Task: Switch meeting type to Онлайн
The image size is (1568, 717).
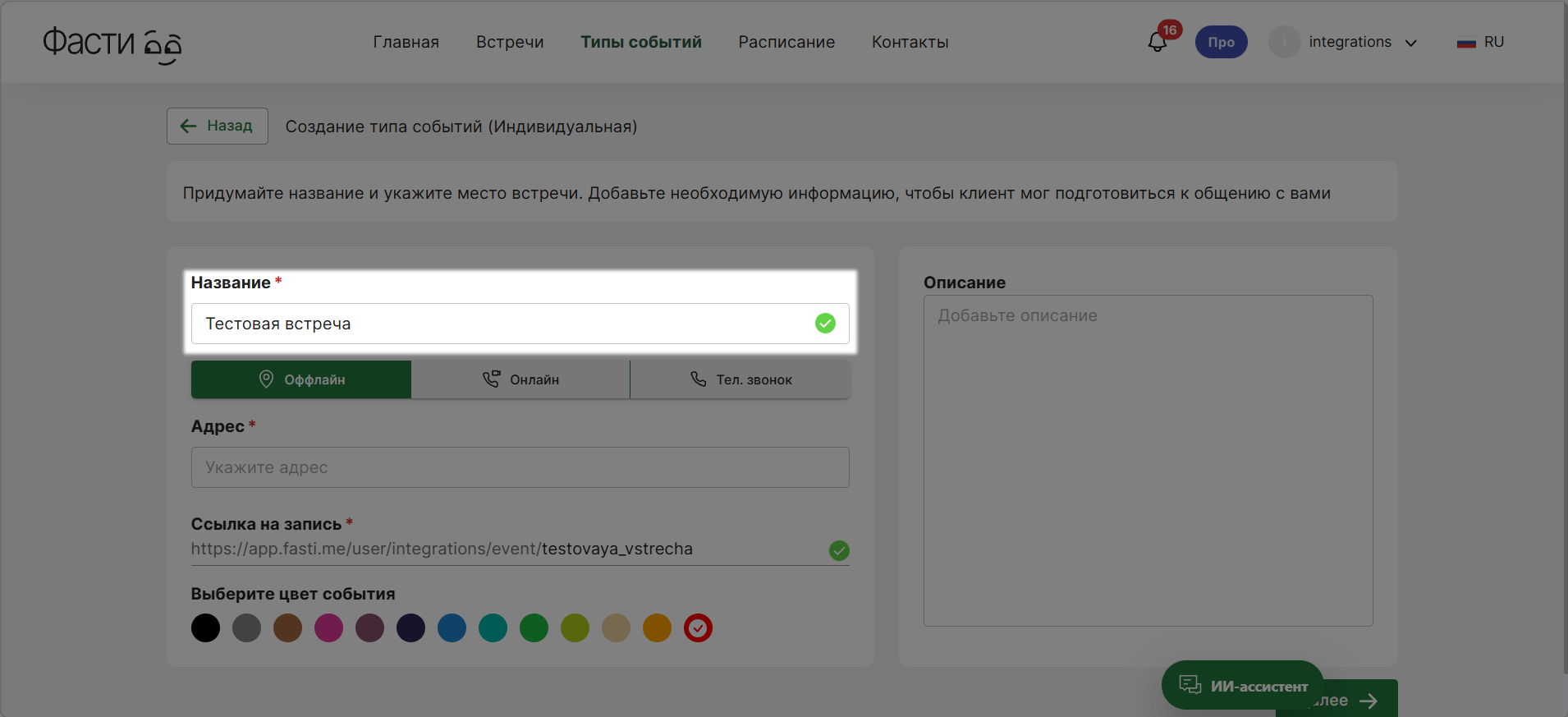Action: tap(520, 379)
